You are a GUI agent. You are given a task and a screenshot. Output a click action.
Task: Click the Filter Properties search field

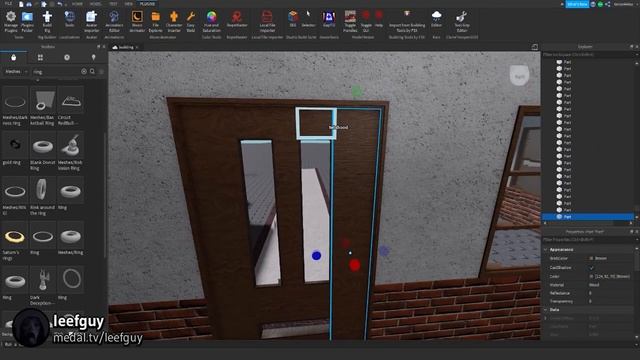[588, 240]
